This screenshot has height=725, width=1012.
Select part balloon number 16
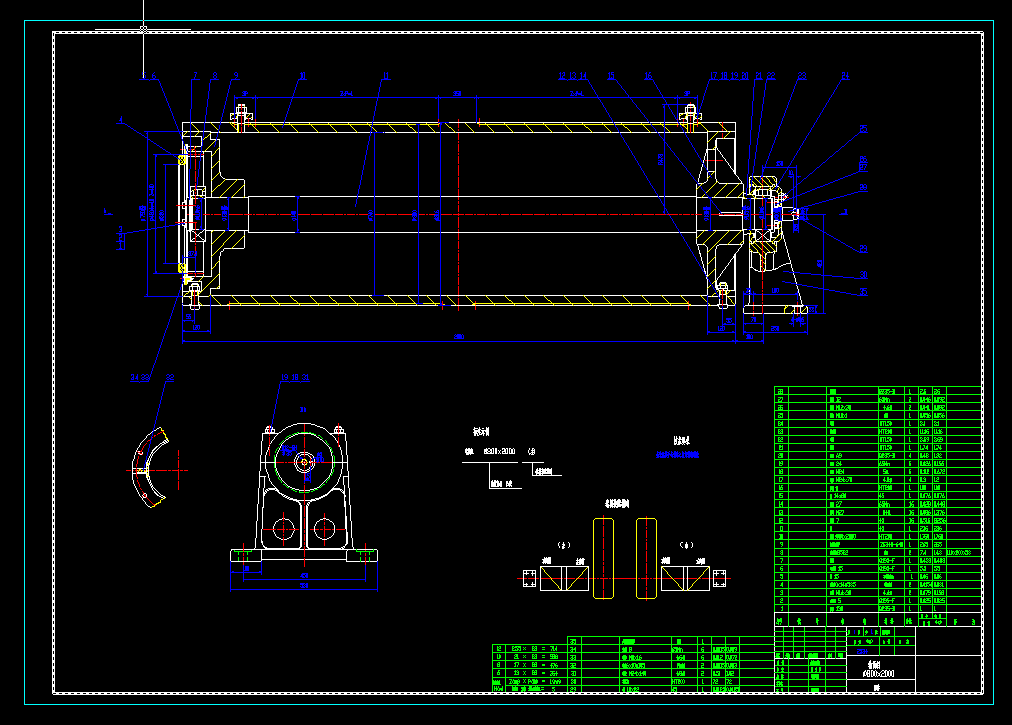pyautogui.click(x=648, y=76)
